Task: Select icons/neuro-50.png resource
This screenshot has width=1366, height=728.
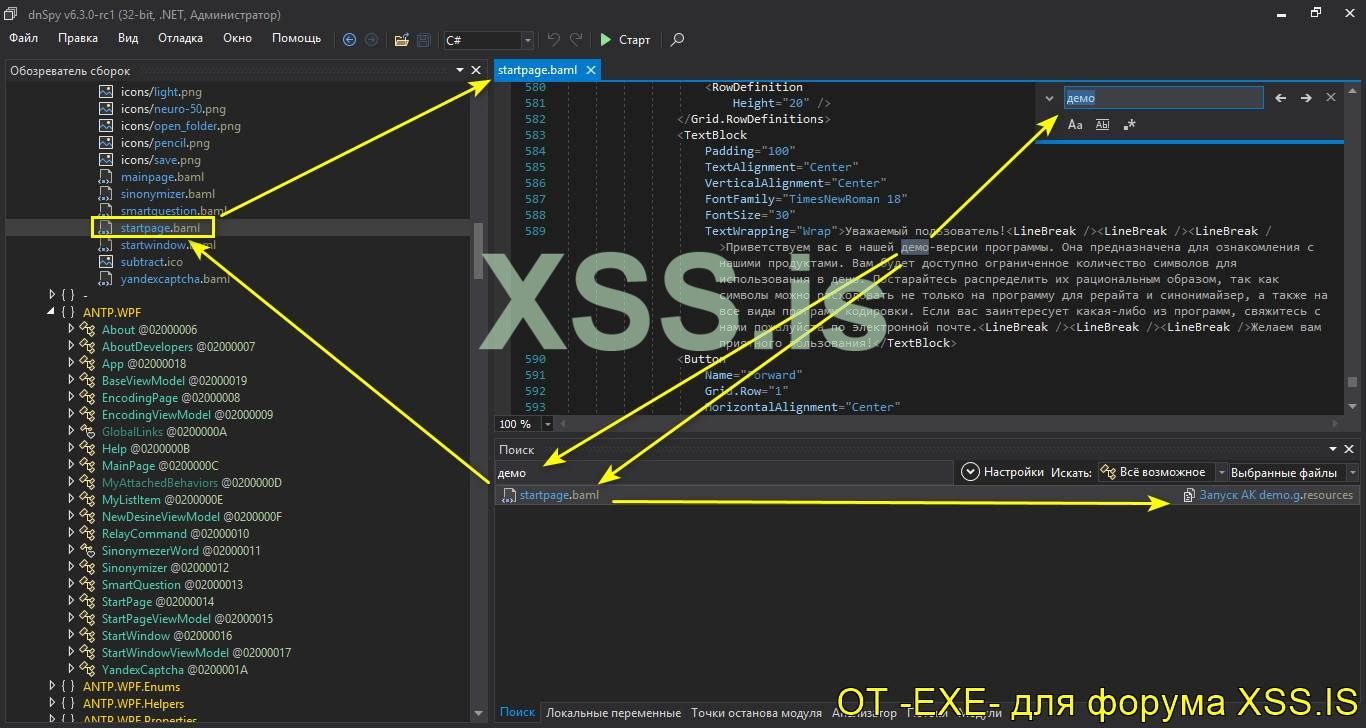Action: point(173,108)
